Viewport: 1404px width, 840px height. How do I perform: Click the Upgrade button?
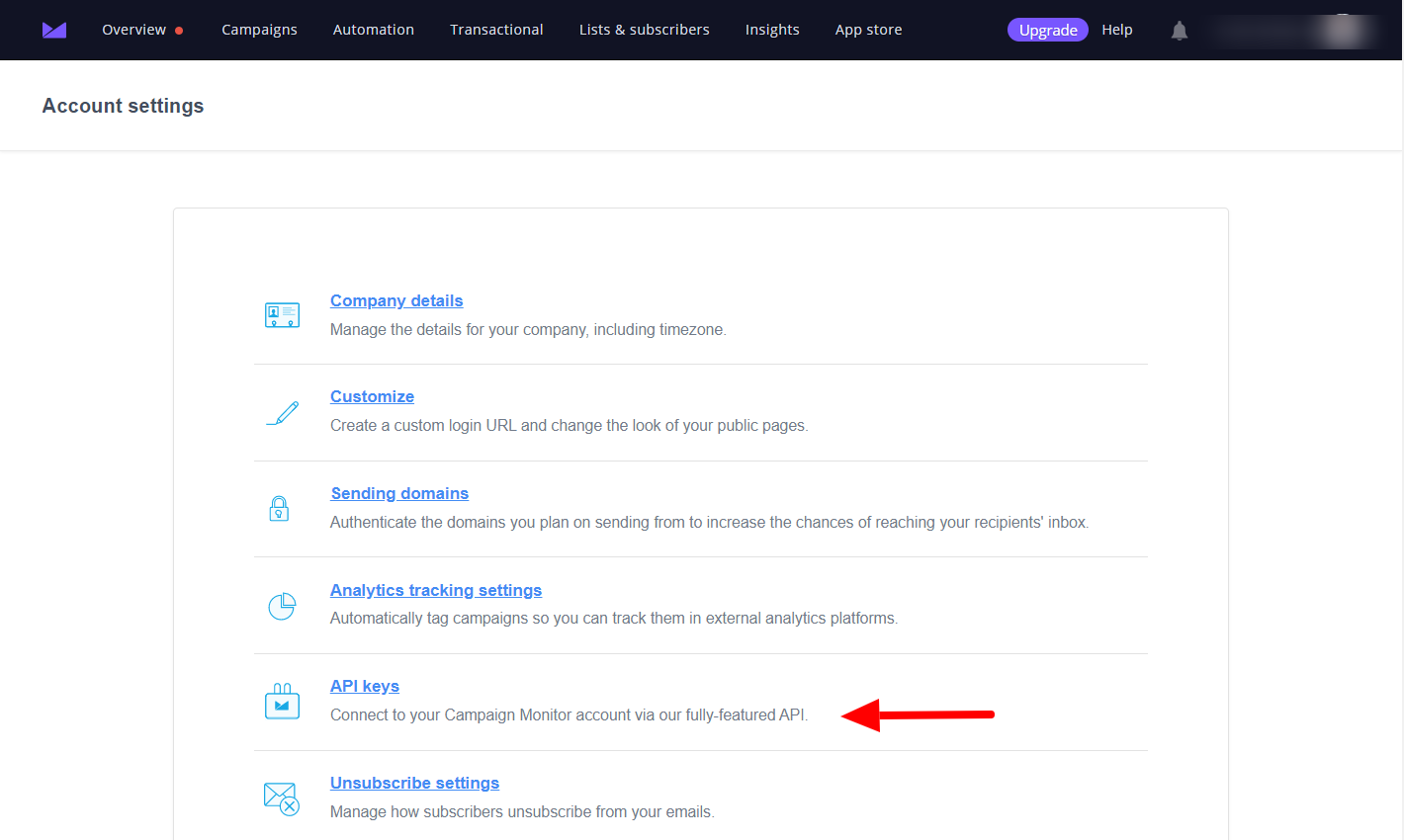click(1048, 30)
